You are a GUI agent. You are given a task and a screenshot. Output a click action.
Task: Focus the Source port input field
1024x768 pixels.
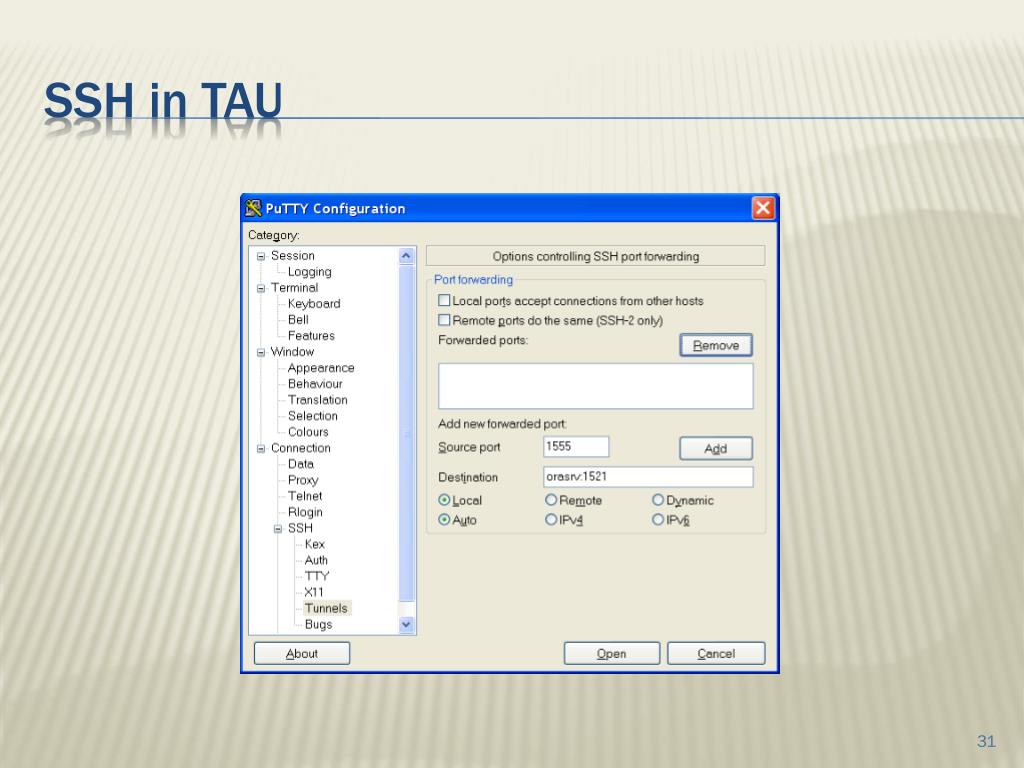coord(576,447)
